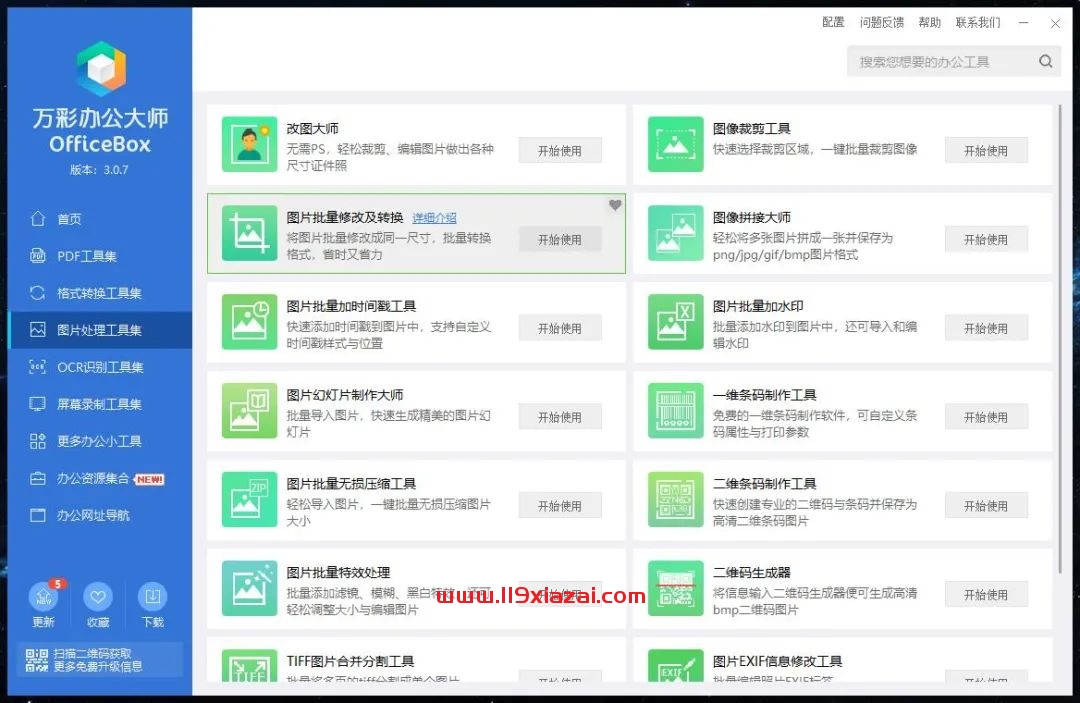This screenshot has width=1080, height=703.
Task: Open 格式转换工具集 in the sidebar
Action: coord(100,293)
